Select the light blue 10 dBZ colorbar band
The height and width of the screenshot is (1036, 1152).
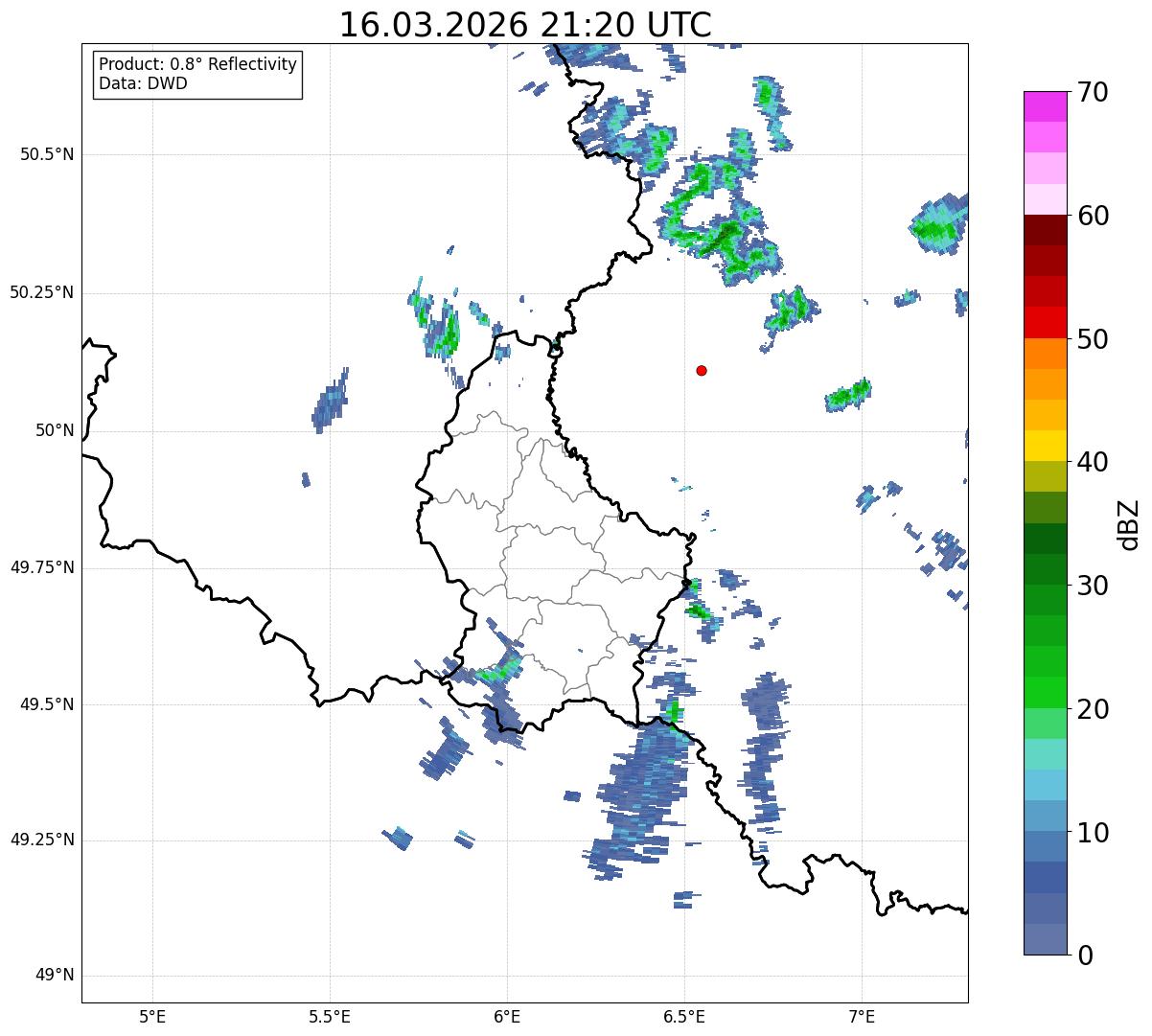click(x=1046, y=816)
